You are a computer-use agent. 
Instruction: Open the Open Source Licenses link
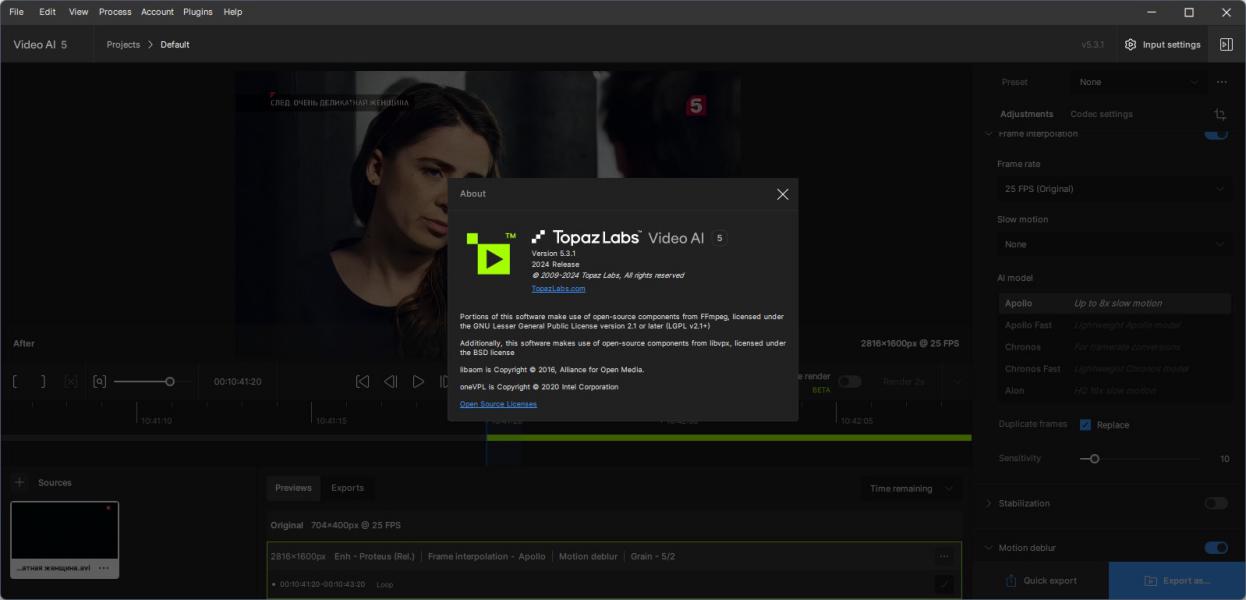point(498,404)
